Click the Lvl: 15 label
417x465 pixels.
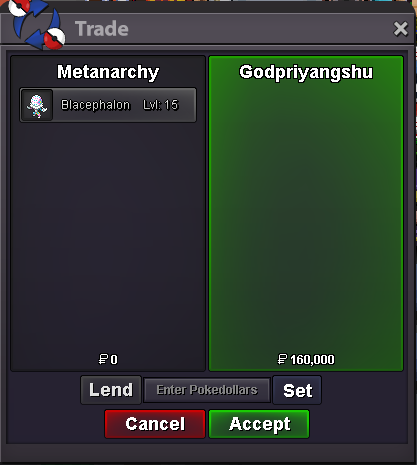161,105
